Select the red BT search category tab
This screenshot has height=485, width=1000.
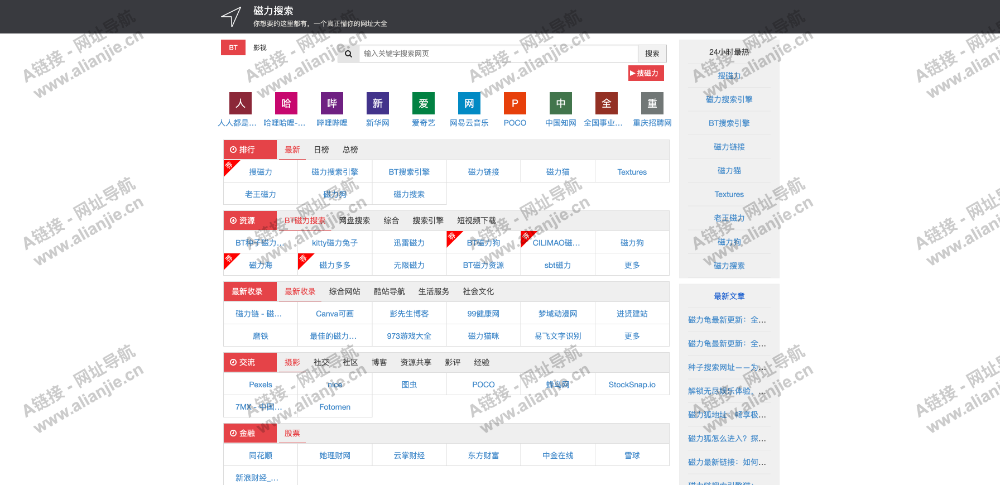[x=233, y=48]
